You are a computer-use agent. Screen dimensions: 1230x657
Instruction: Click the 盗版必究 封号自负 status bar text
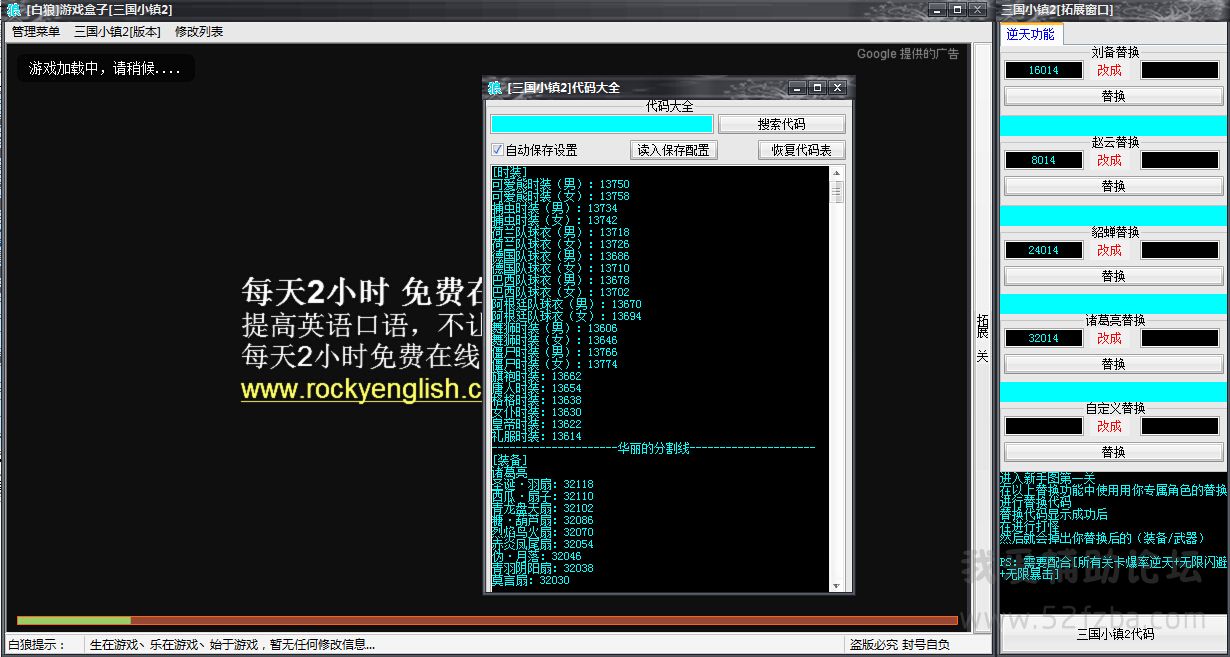tap(899, 645)
